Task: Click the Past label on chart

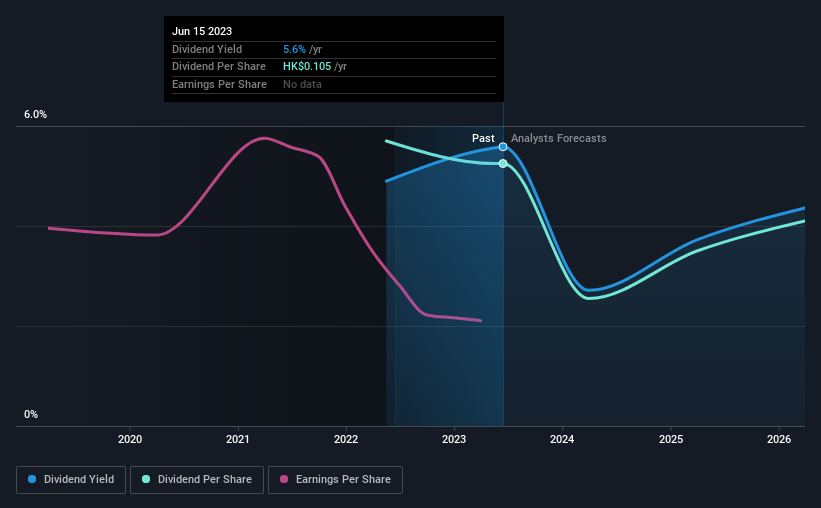Action: click(483, 138)
